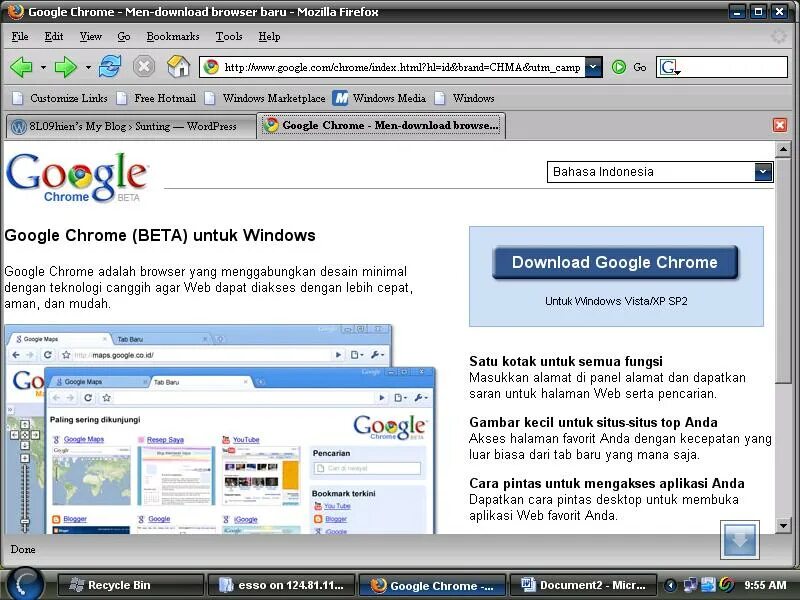Open the File menu
This screenshot has width=800, height=600.
[x=20, y=37]
